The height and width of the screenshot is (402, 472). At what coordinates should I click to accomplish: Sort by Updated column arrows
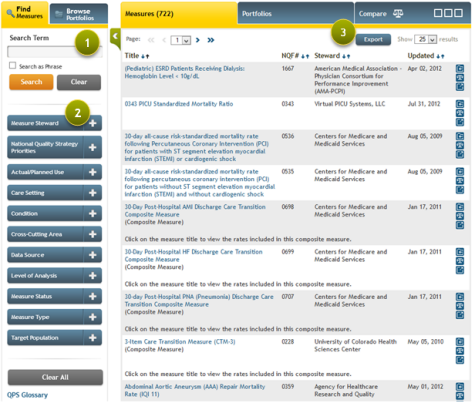pyautogui.click(x=440, y=56)
